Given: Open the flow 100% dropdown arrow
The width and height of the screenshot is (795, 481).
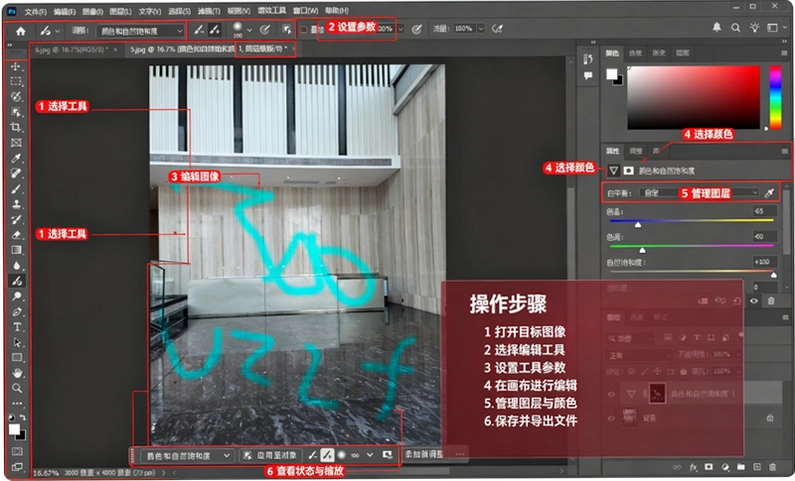Looking at the screenshot, I should [x=481, y=29].
